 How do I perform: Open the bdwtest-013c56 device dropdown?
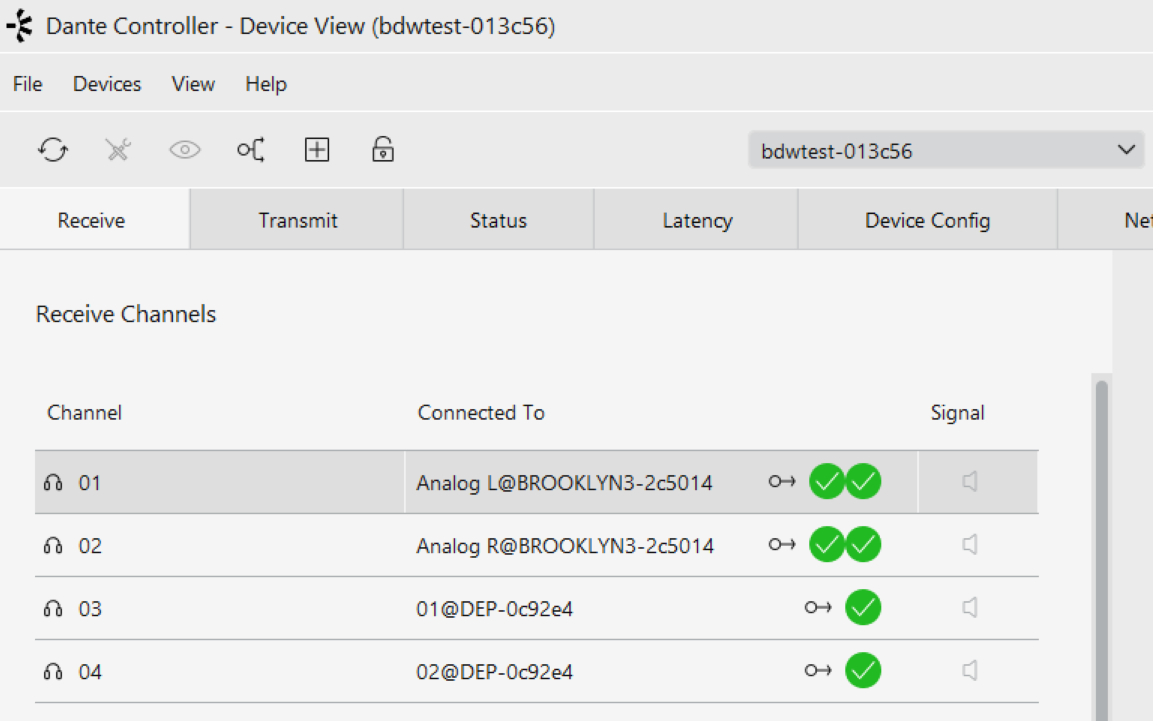pyautogui.click(x=946, y=151)
